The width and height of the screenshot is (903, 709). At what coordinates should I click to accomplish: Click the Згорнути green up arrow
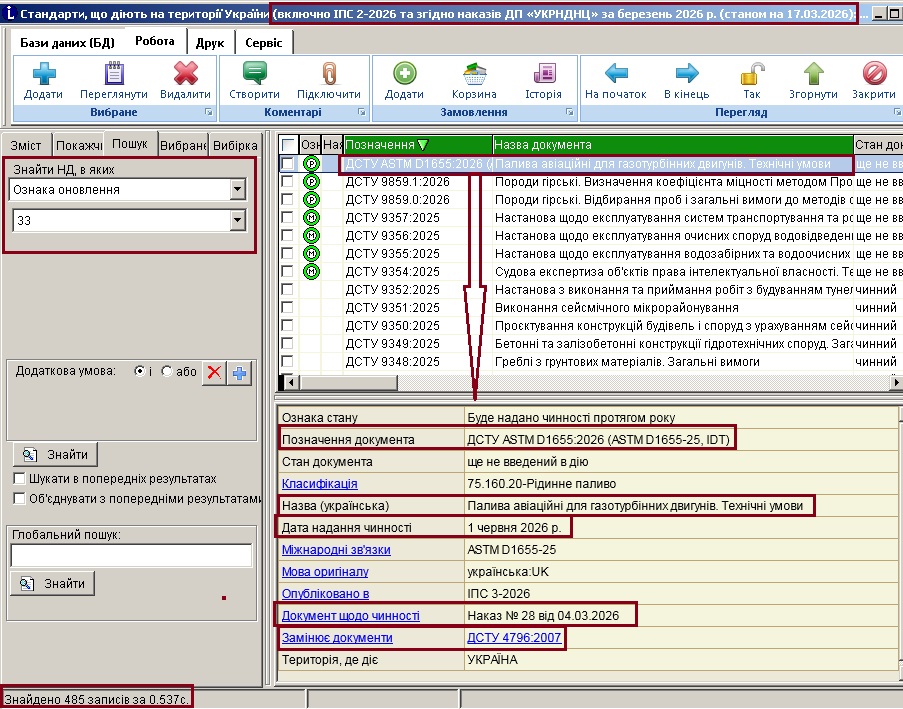[x=813, y=74]
